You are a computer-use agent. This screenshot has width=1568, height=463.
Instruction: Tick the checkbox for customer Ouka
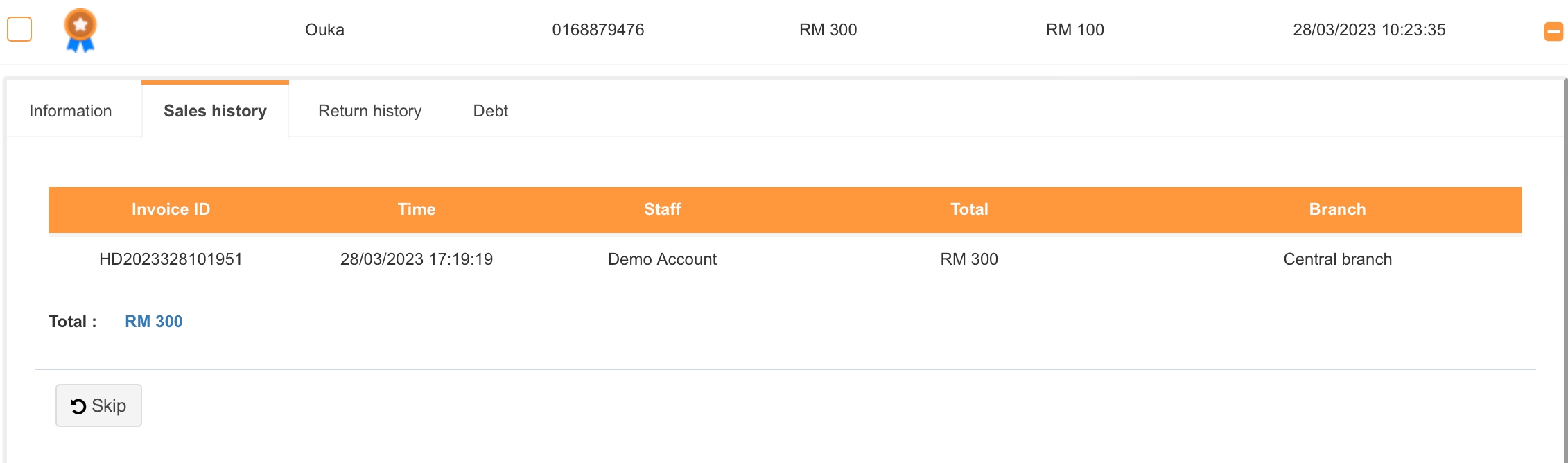coord(19,29)
